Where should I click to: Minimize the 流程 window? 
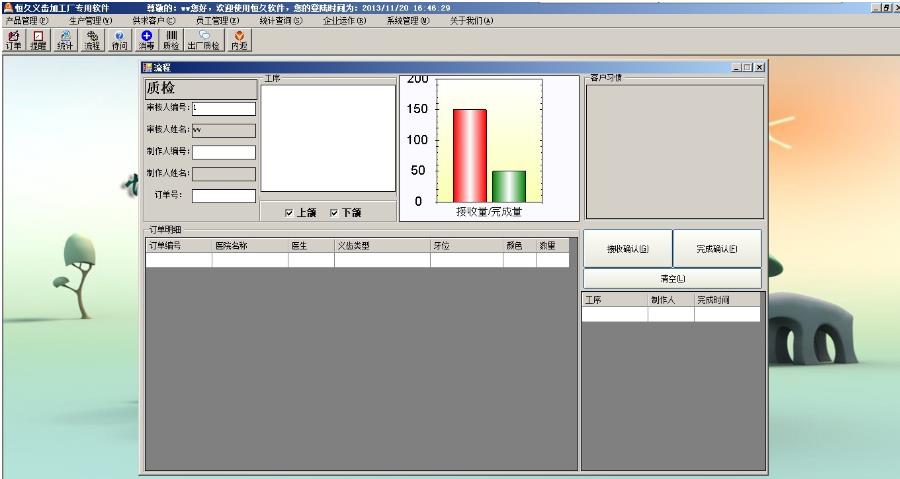pos(736,68)
